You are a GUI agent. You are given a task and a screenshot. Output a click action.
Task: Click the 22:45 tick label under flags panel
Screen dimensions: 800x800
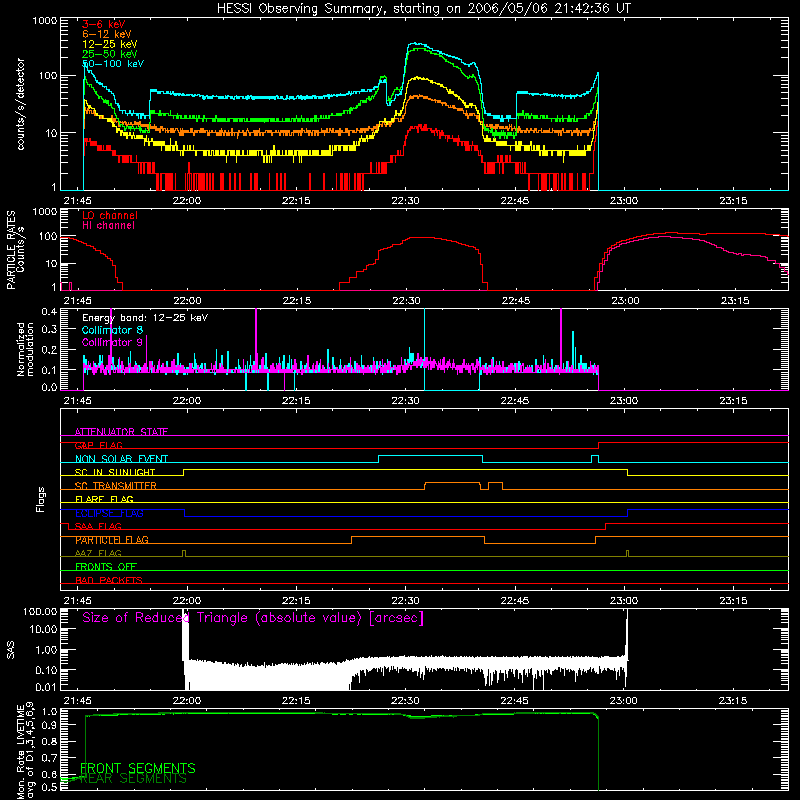(x=515, y=601)
